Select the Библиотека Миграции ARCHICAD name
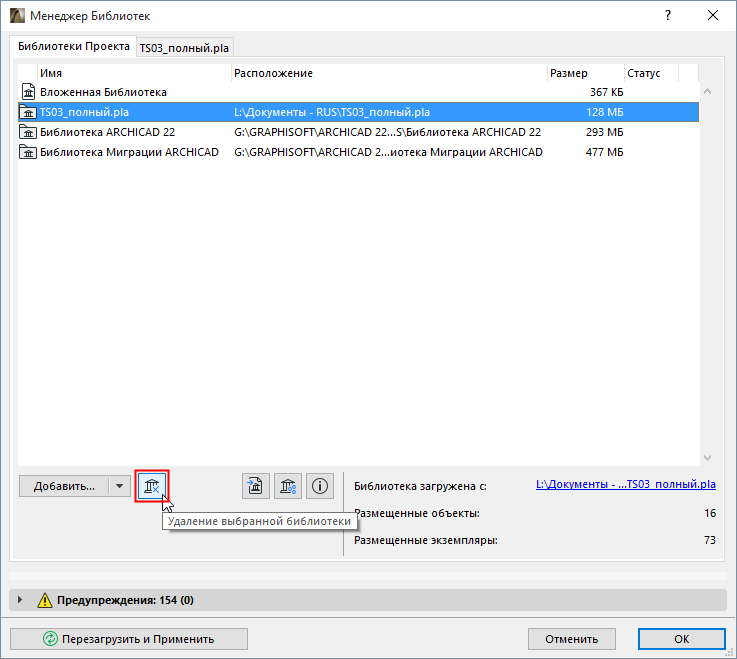Screen dimensions: 737x659 pos(129,152)
